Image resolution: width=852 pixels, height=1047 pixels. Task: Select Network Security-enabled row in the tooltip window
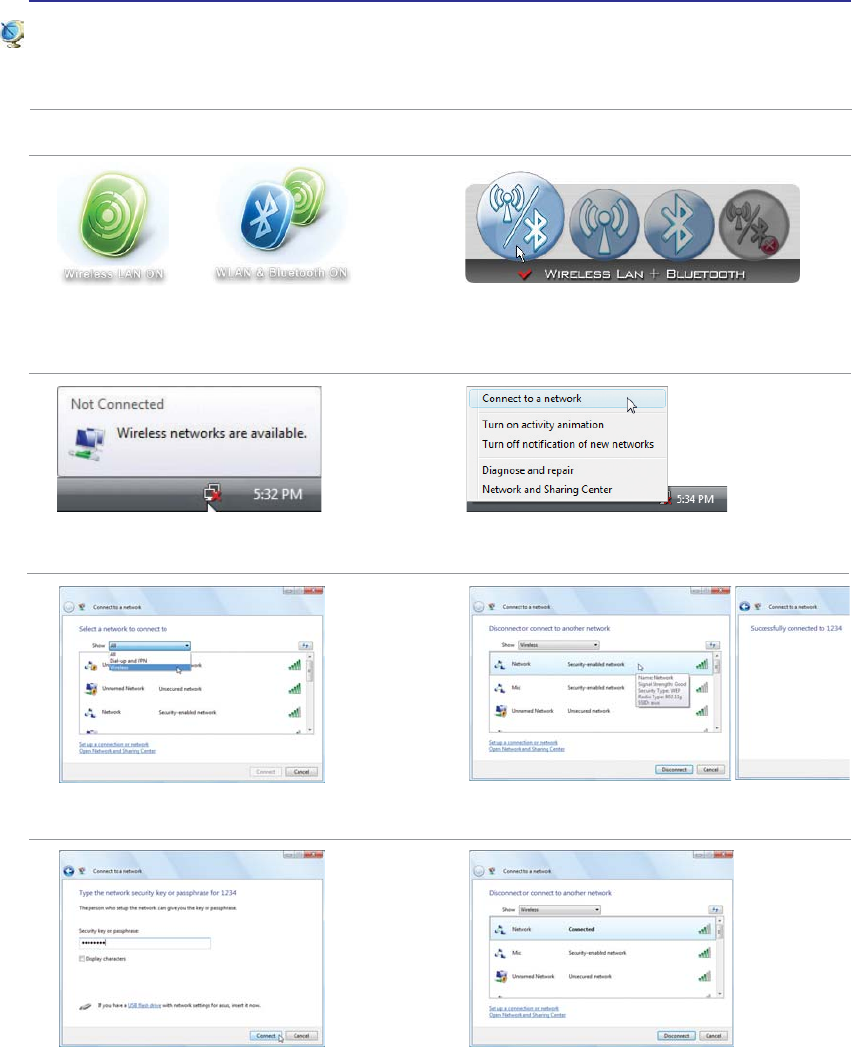point(601,664)
